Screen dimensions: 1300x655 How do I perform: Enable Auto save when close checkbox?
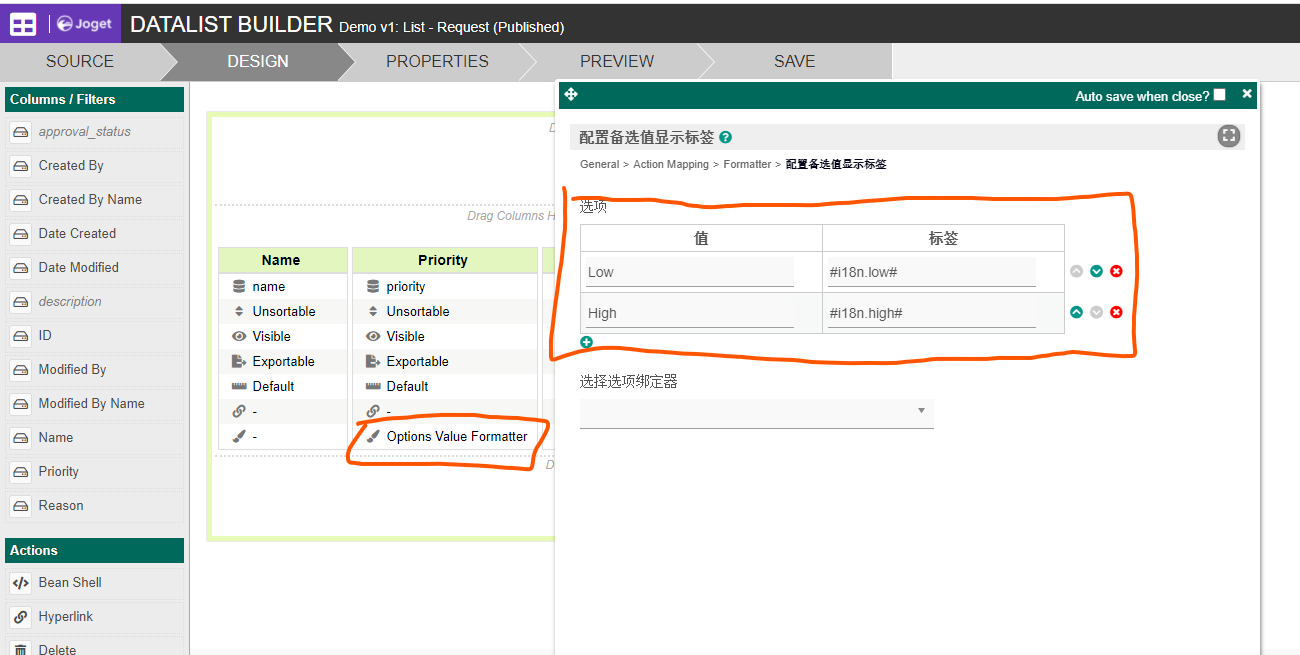pos(1219,95)
